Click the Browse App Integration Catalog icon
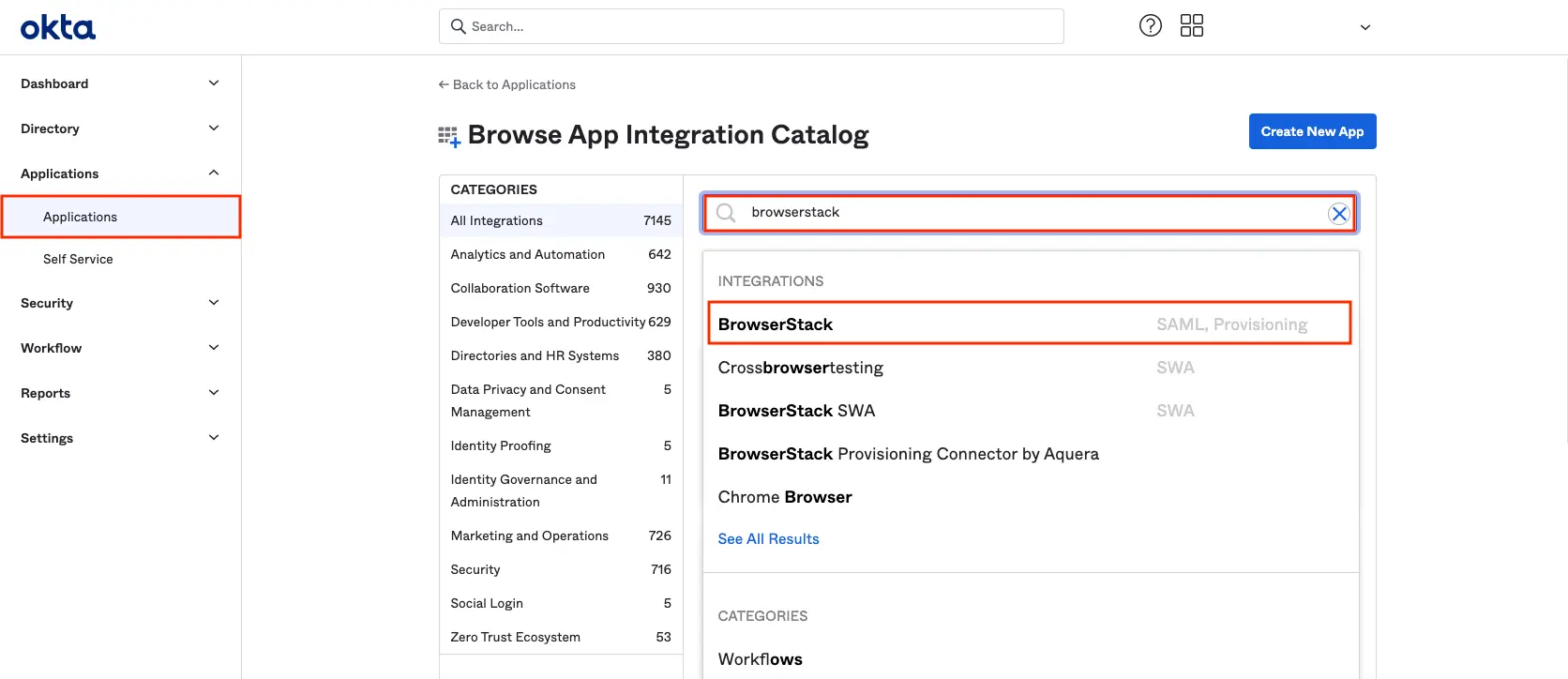1568x679 pixels. point(449,137)
